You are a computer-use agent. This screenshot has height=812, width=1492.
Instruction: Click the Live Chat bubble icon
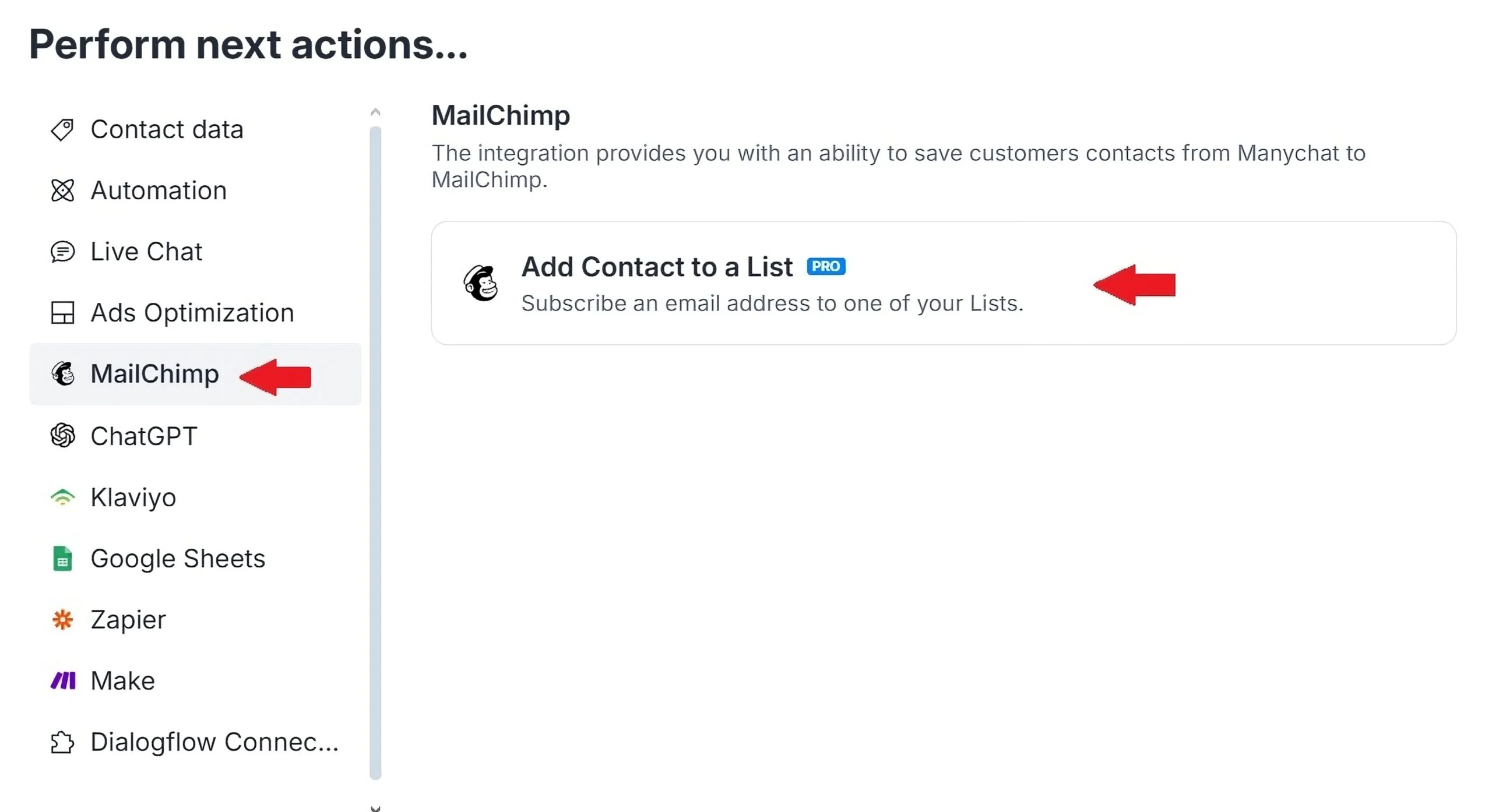point(62,252)
